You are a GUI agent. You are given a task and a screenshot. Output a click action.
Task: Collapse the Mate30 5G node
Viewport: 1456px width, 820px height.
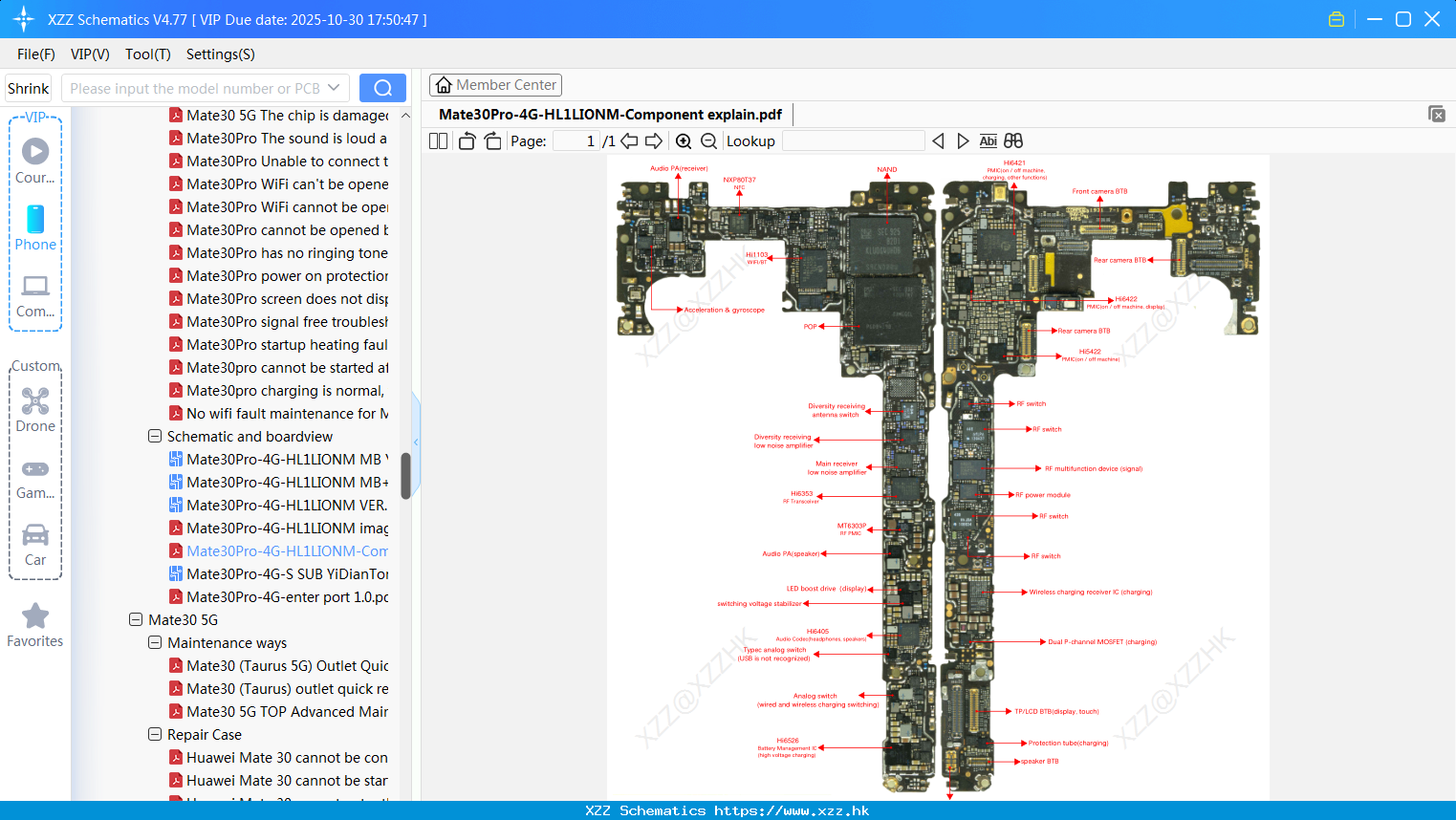(x=136, y=619)
